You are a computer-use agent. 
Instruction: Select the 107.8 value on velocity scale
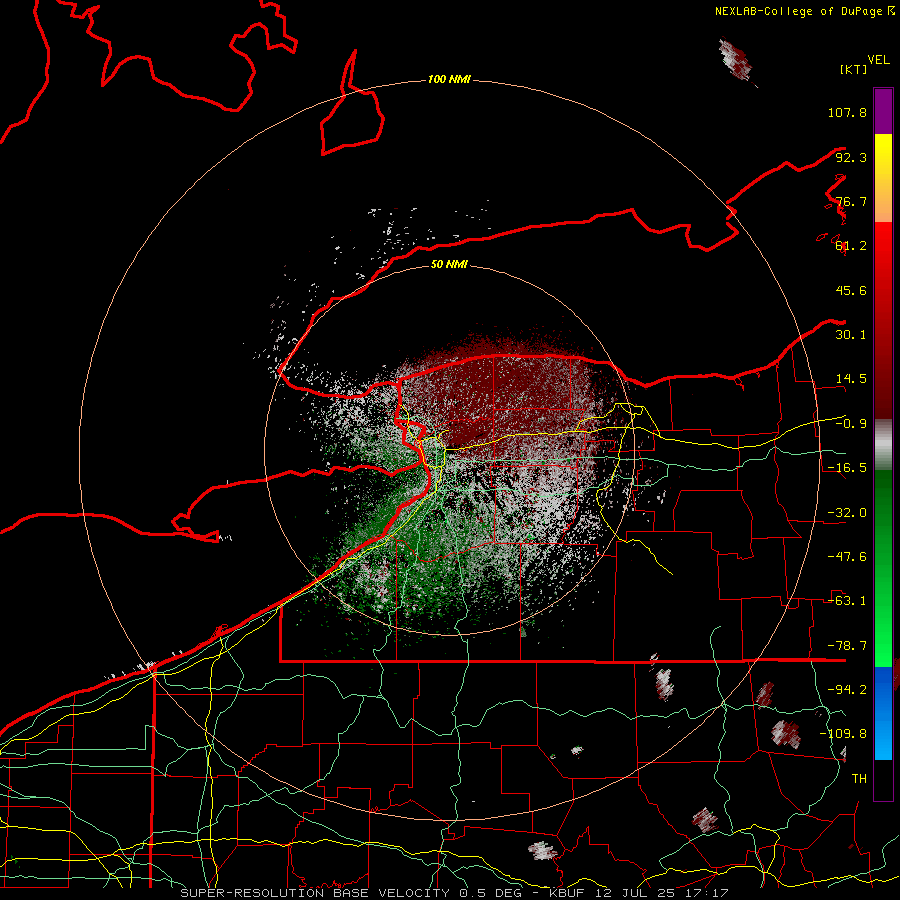[847, 112]
